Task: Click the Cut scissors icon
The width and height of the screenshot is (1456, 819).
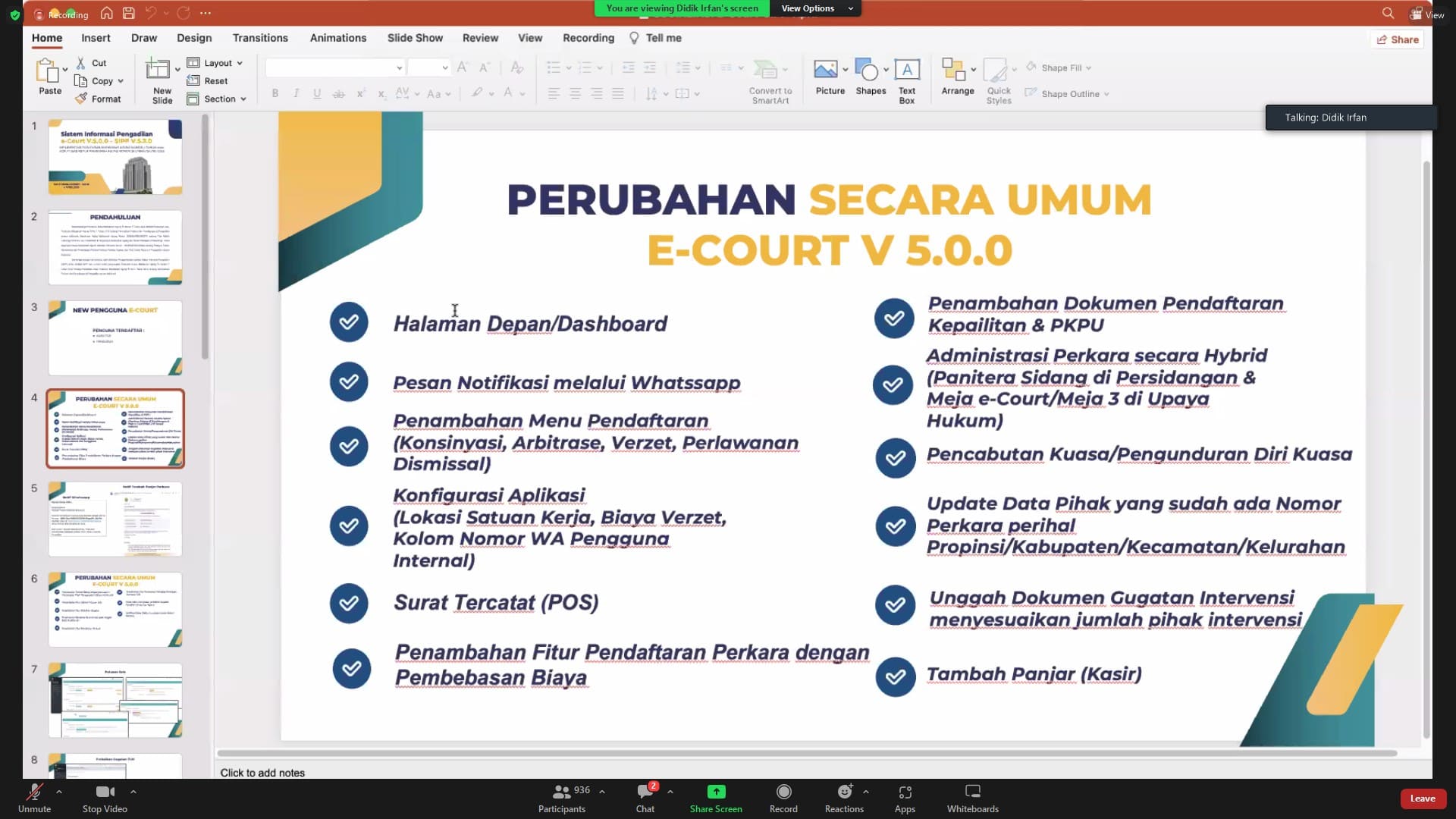Action: click(81, 63)
